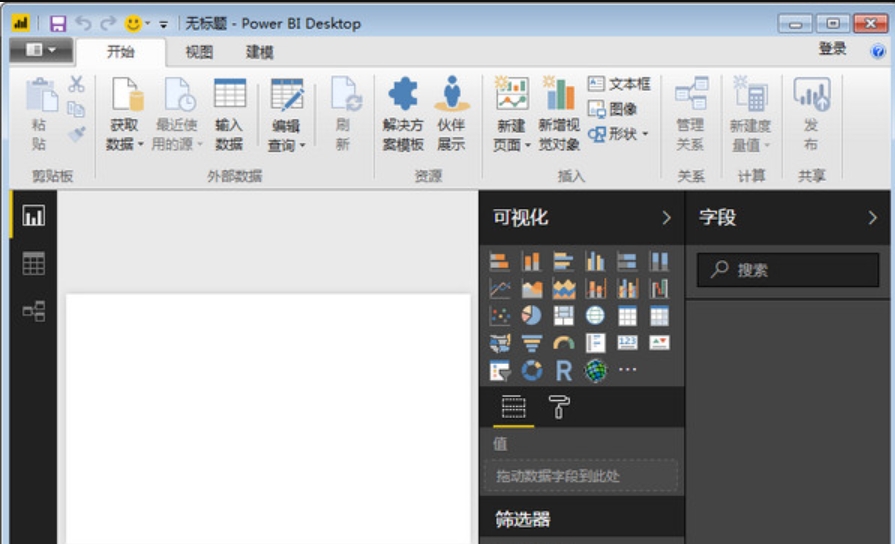
Task: Open the Quick Access Toolbar customize arrow
Action: 163,24
